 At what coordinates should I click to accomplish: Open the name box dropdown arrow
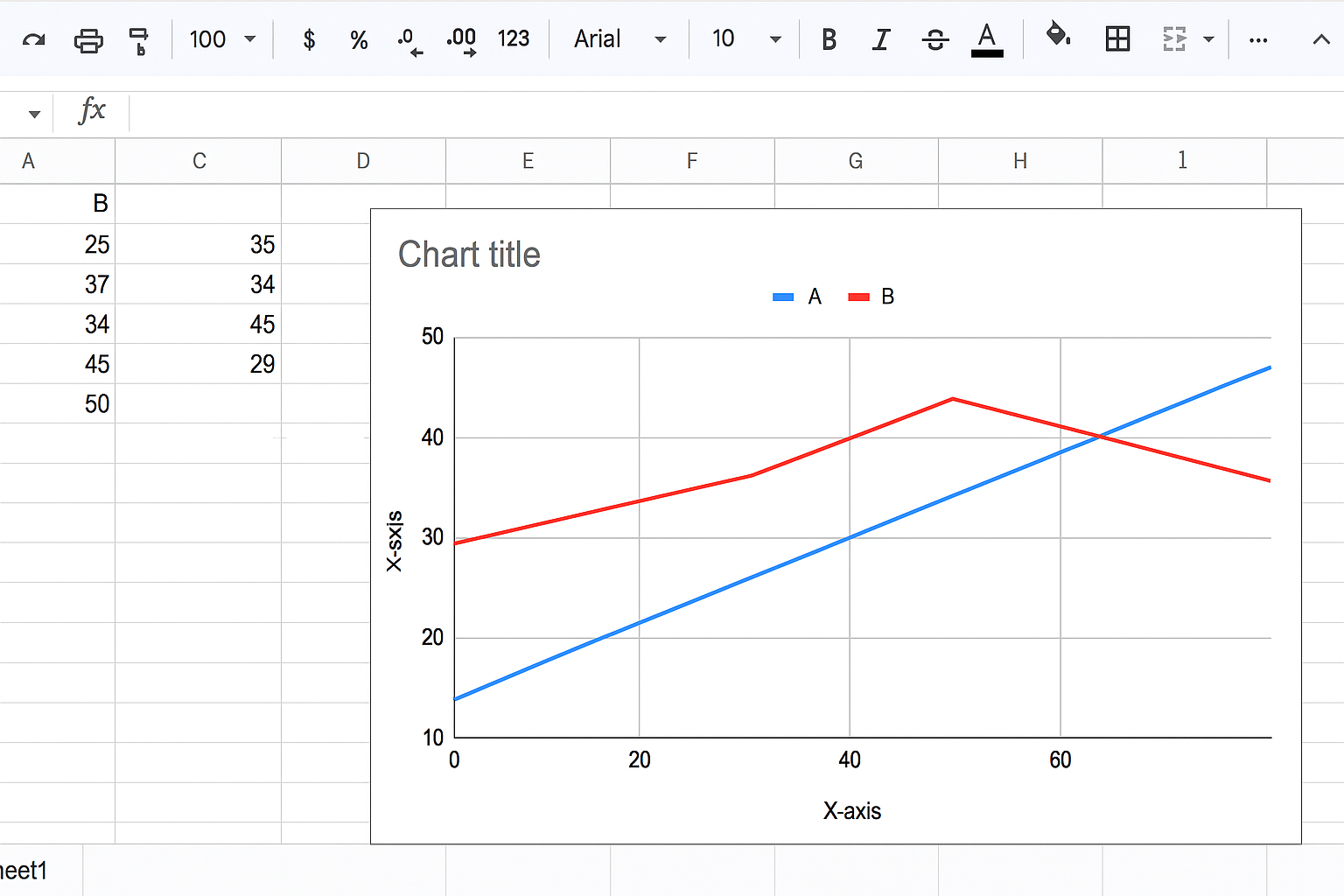click(34, 115)
